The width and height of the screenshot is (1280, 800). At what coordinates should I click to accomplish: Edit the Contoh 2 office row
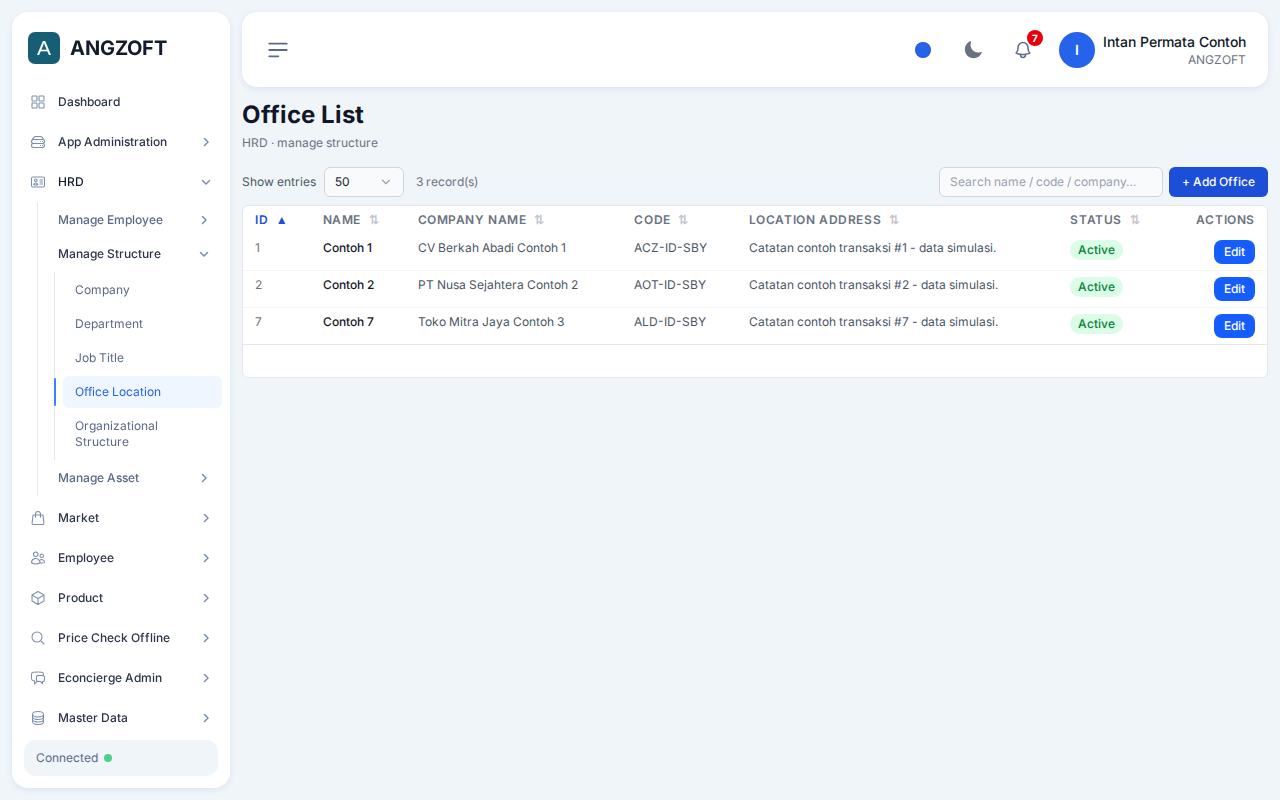(1234, 289)
